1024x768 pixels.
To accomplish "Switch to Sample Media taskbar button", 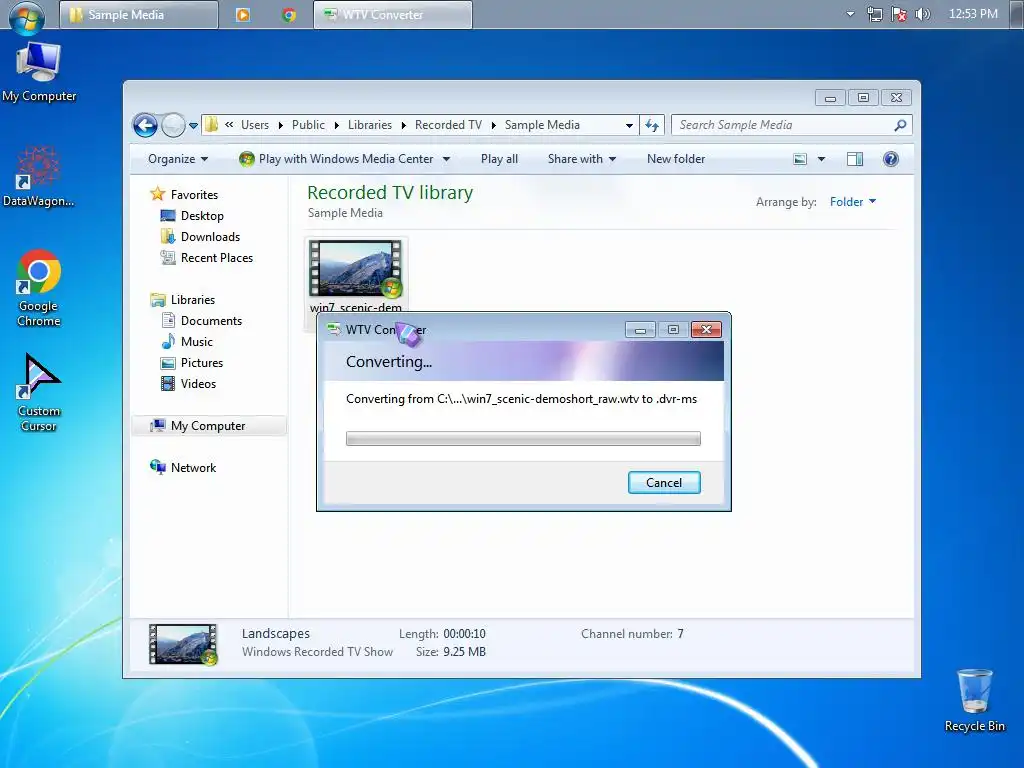I will coord(138,14).
